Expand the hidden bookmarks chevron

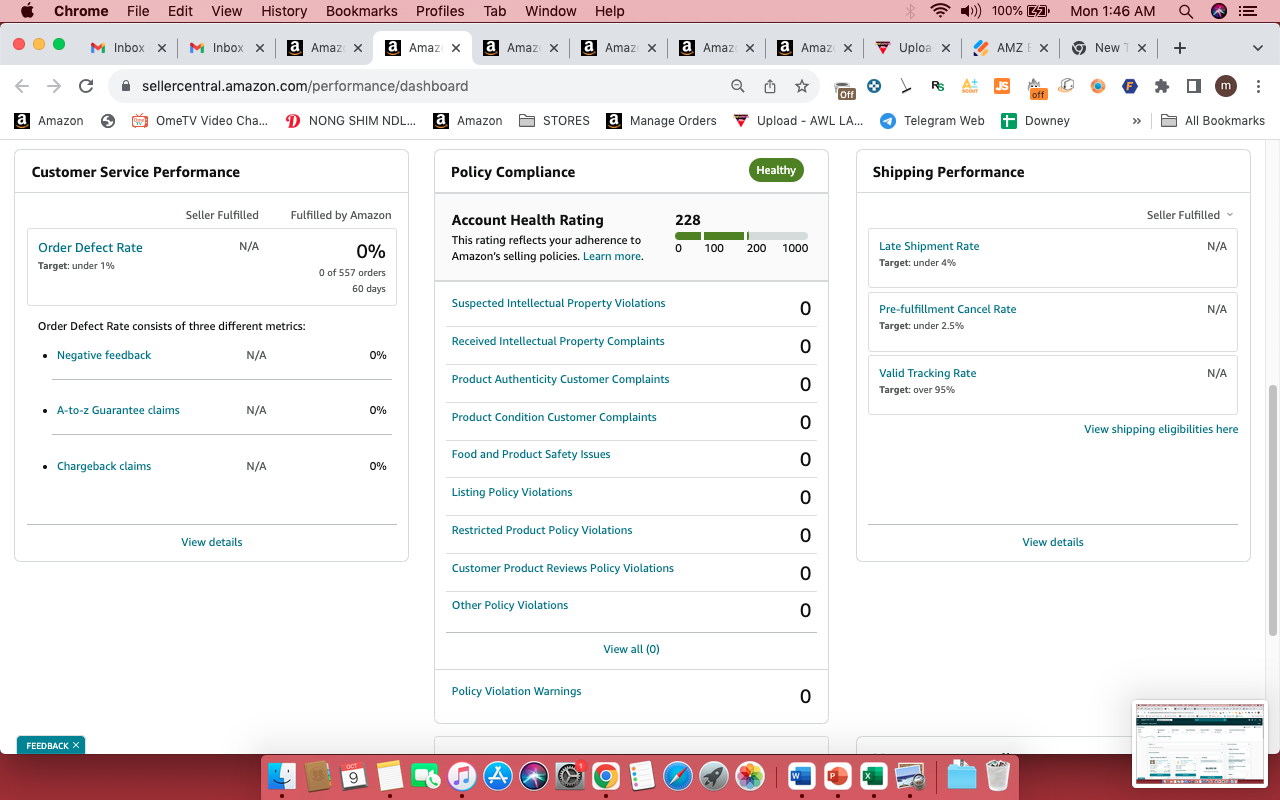point(1136,121)
